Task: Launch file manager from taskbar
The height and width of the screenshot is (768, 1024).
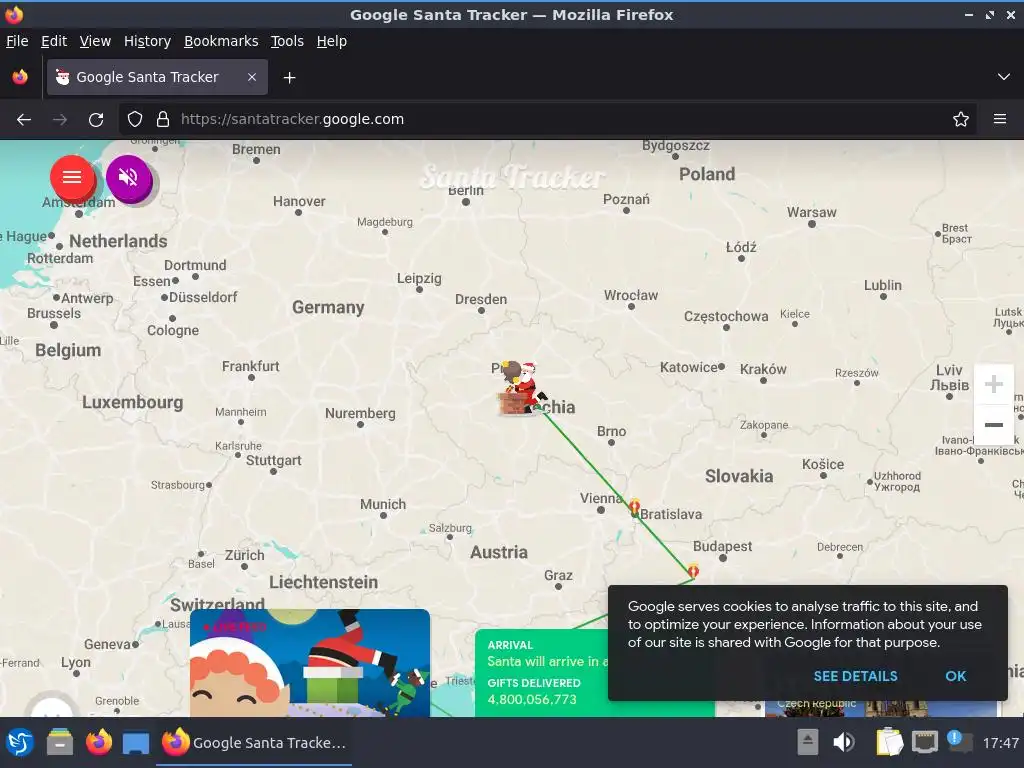Action: pyautogui.click(x=59, y=743)
